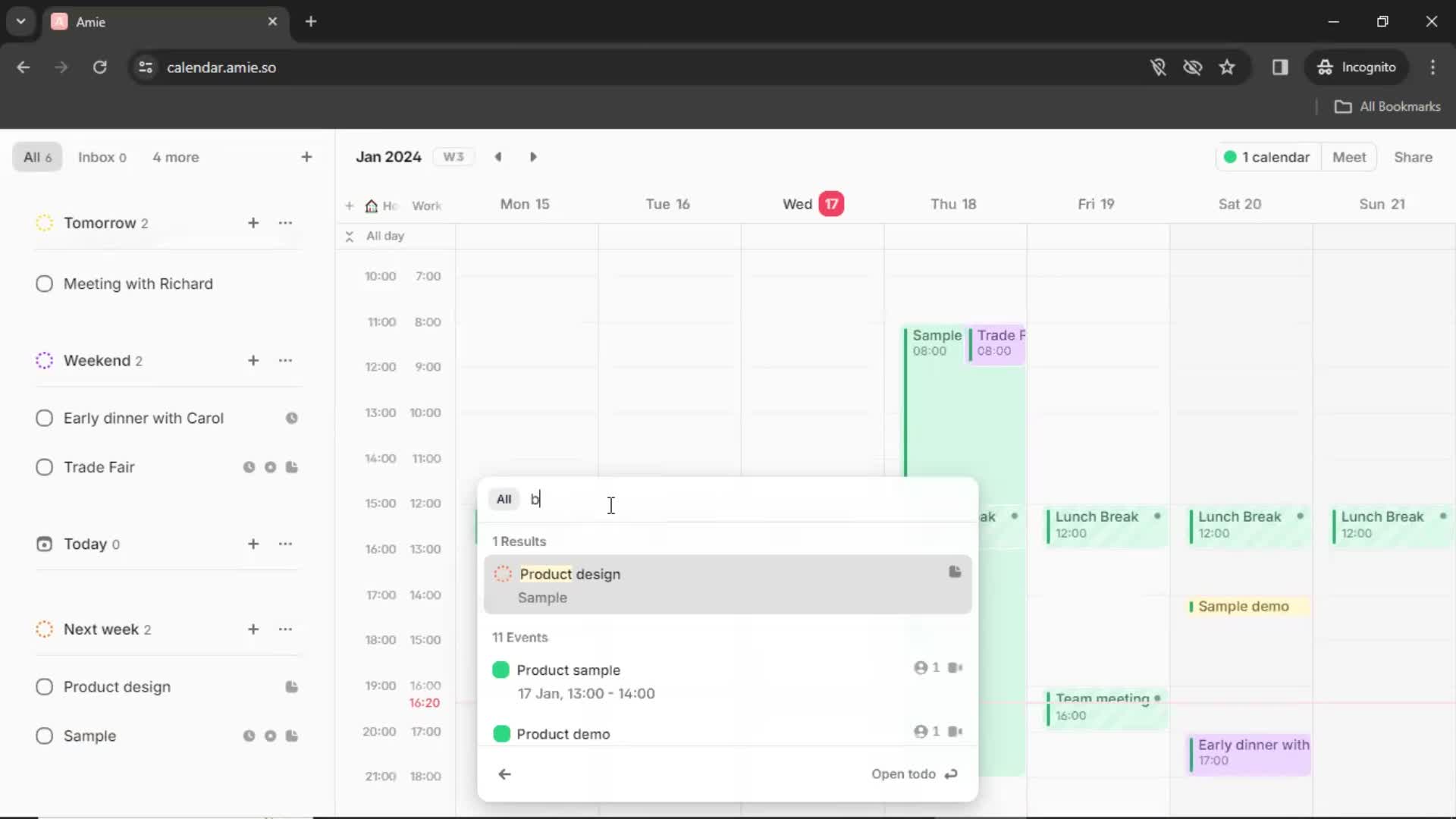Click Open todo button in search panel

(912, 773)
